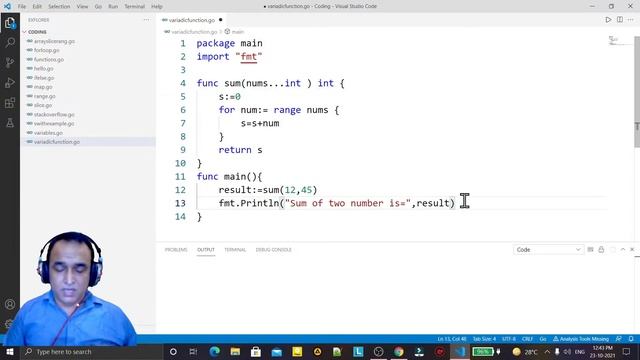
Task: Open the Go menu
Action: point(98,7)
